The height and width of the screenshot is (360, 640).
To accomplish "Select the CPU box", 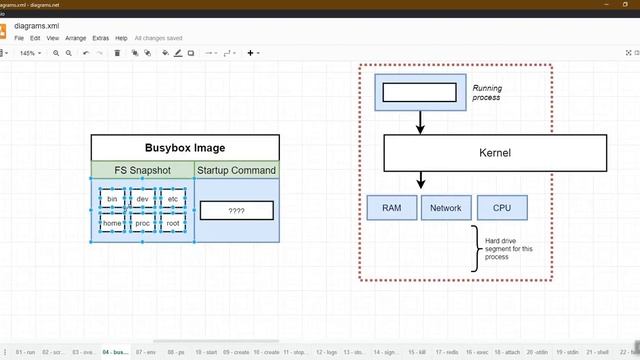I will click(502, 208).
